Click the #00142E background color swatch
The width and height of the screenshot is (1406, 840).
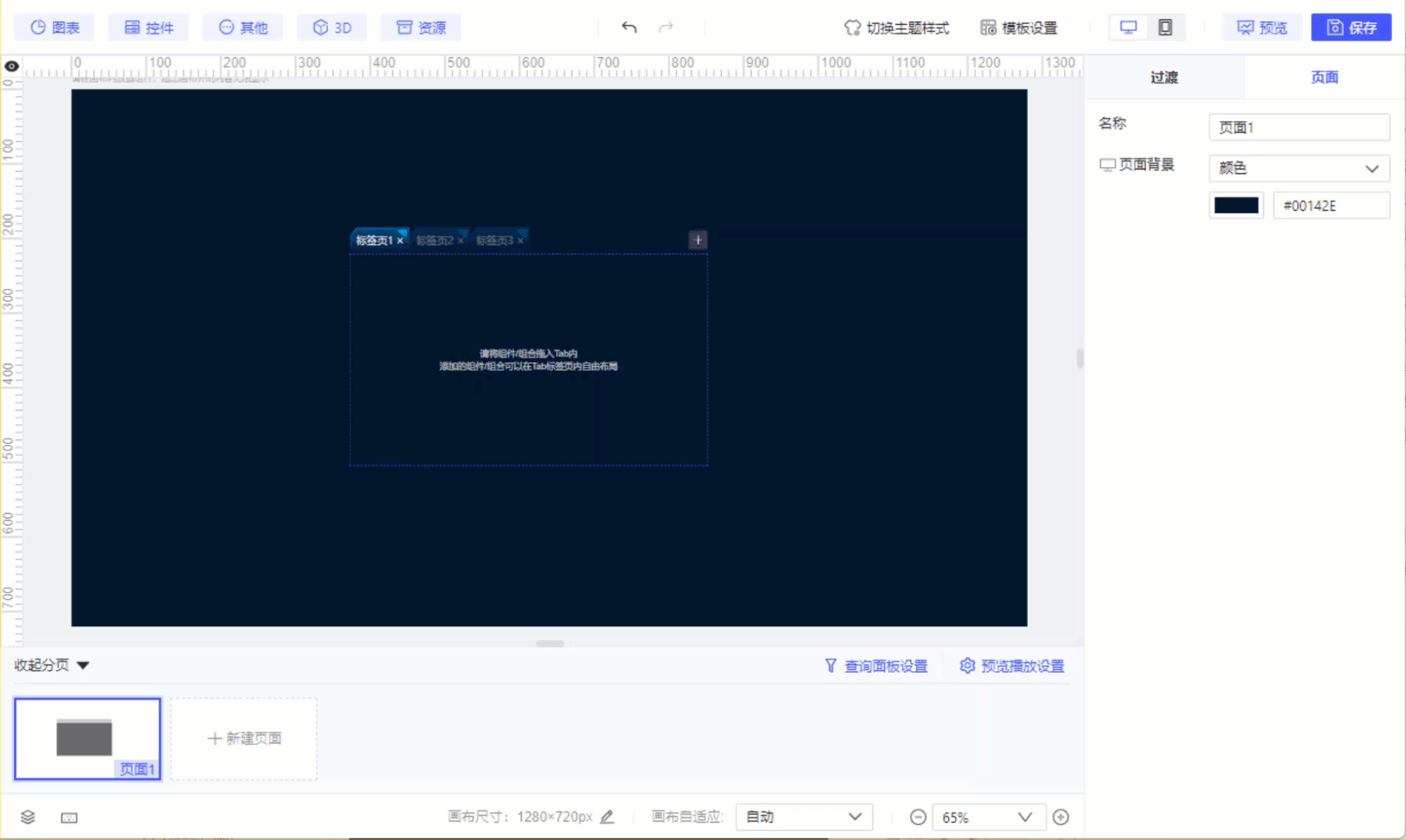click(x=1236, y=205)
